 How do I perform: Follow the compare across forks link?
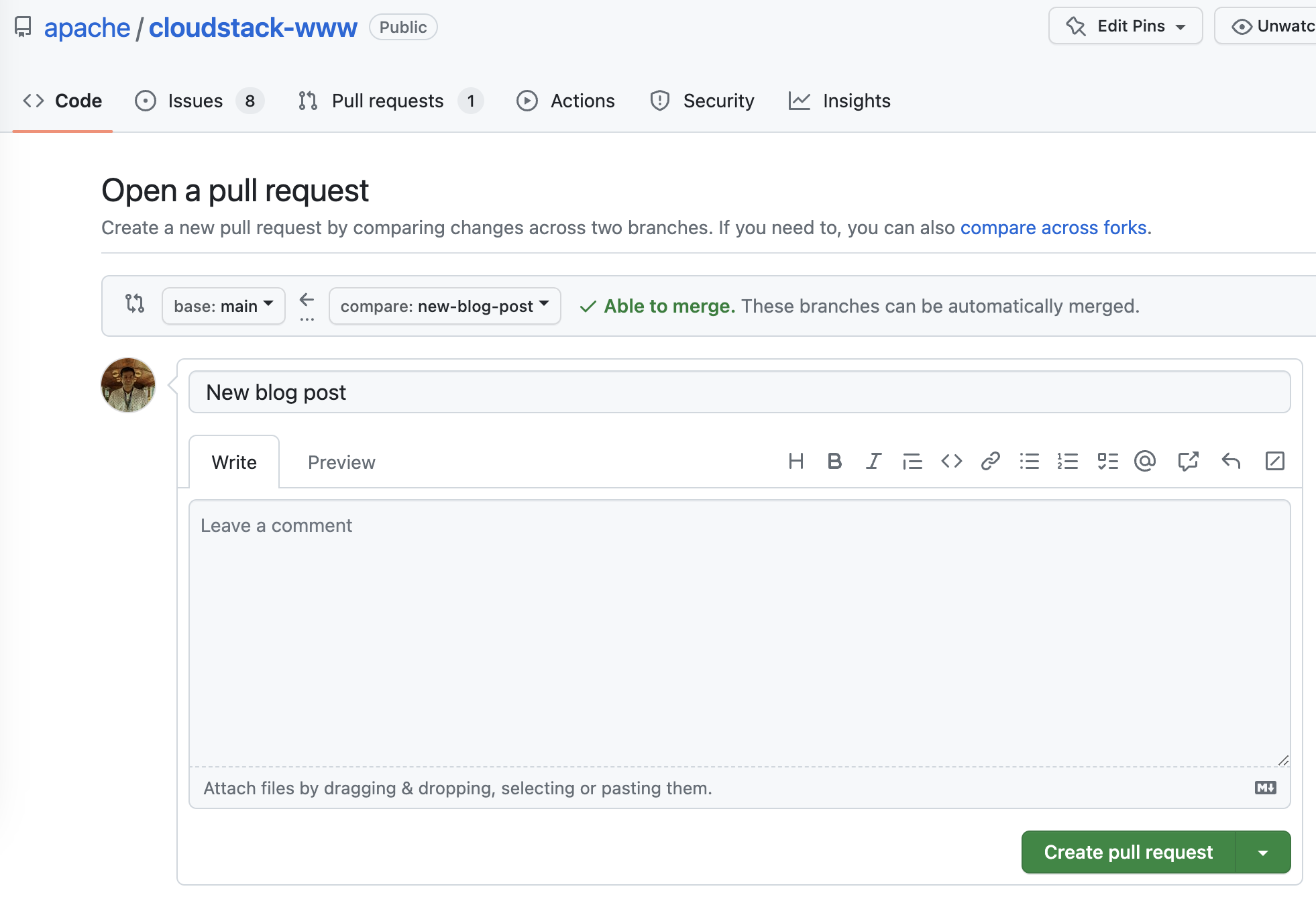[x=1053, y=228]
